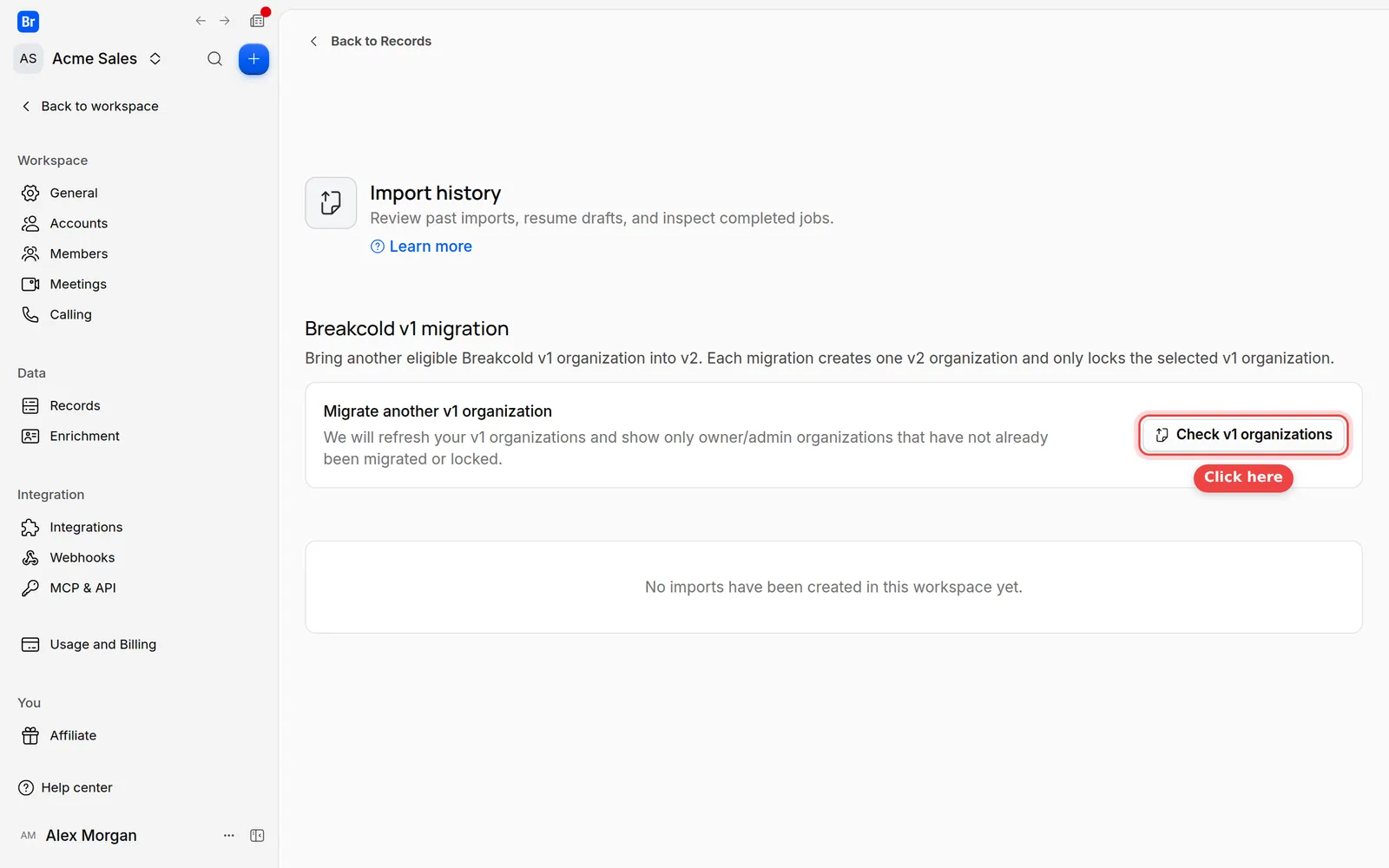
Task: Click the AS workspace avatar
Action: click(x=29, y=59)
